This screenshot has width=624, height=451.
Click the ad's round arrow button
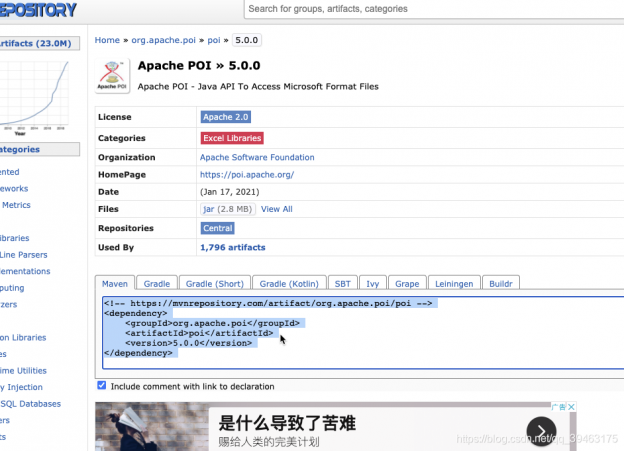click(541, 430)
